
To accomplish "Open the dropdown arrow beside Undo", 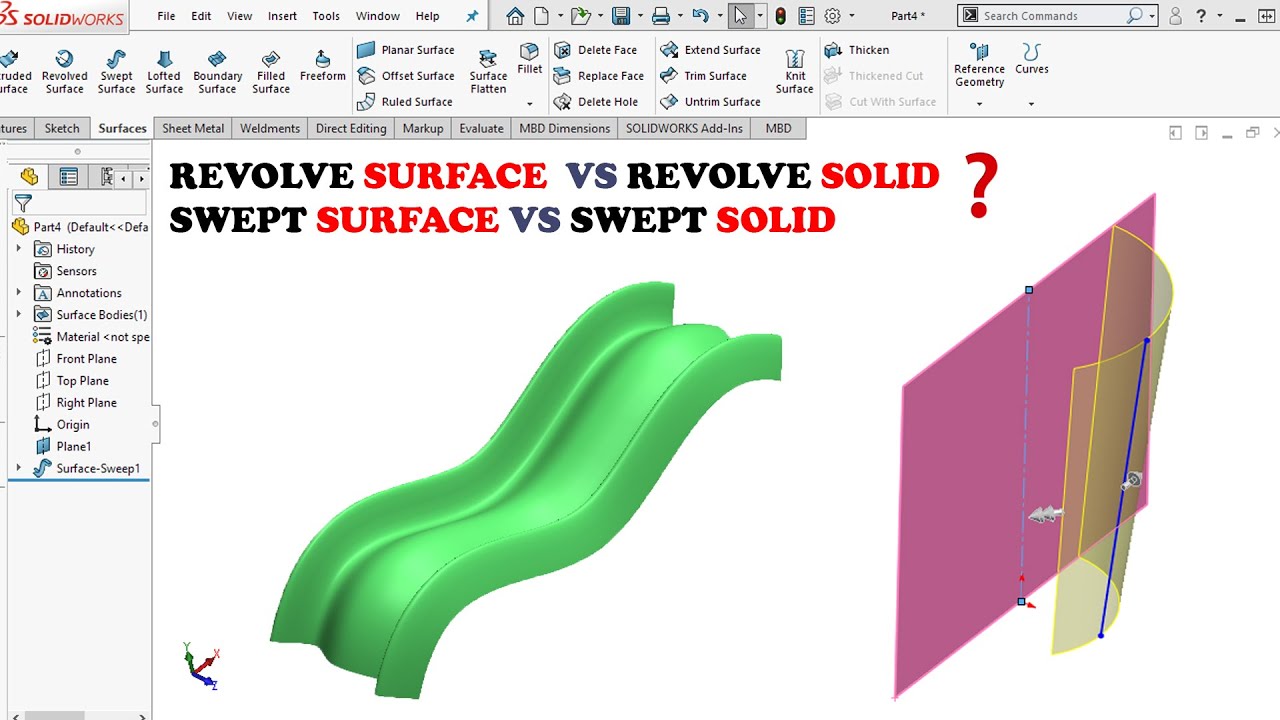I will pos(719,16).
